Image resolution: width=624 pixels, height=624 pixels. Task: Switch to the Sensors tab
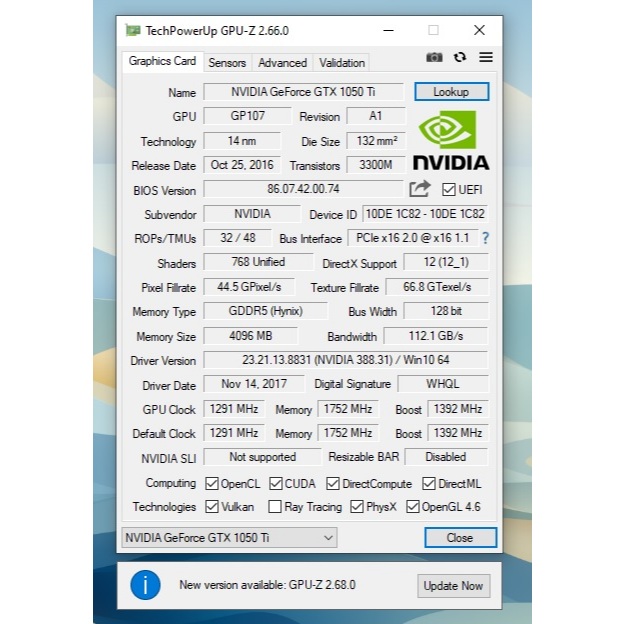click(227, 63)
